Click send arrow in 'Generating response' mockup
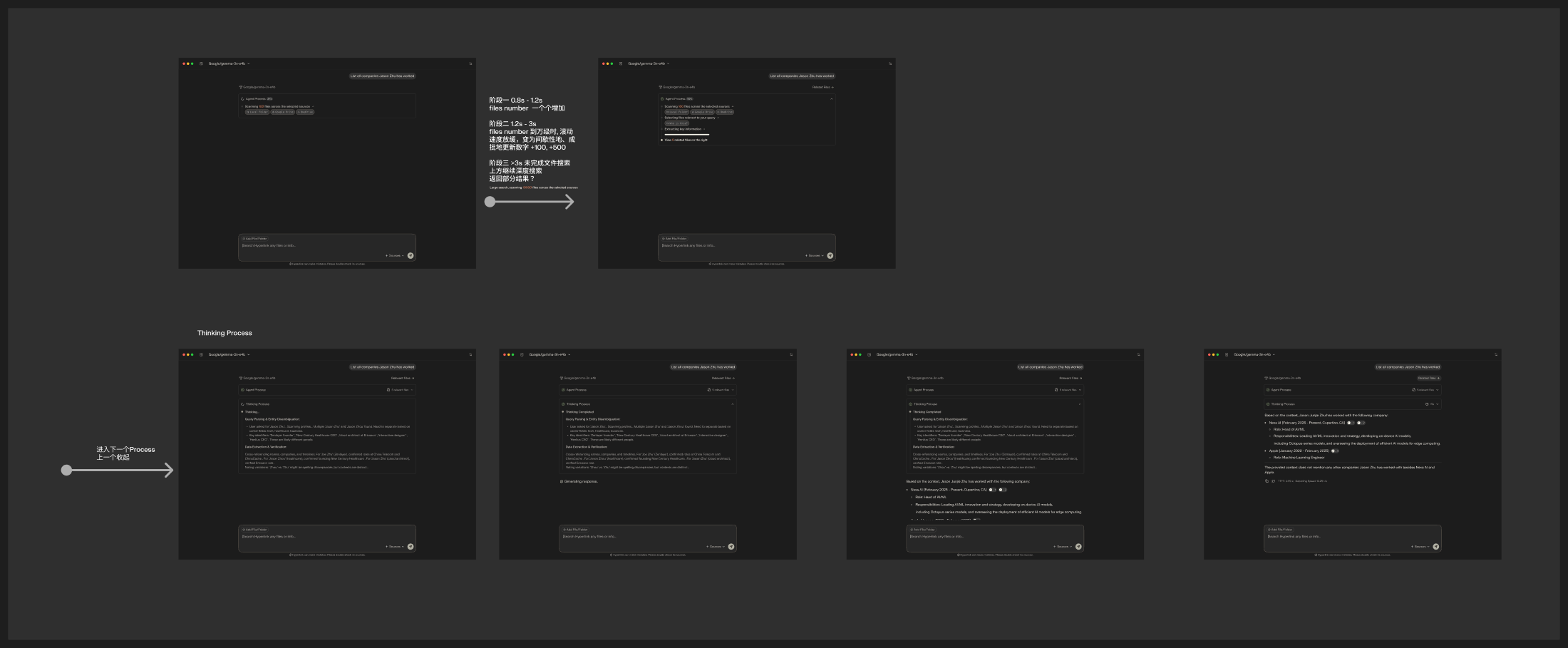 coord(731,547)
